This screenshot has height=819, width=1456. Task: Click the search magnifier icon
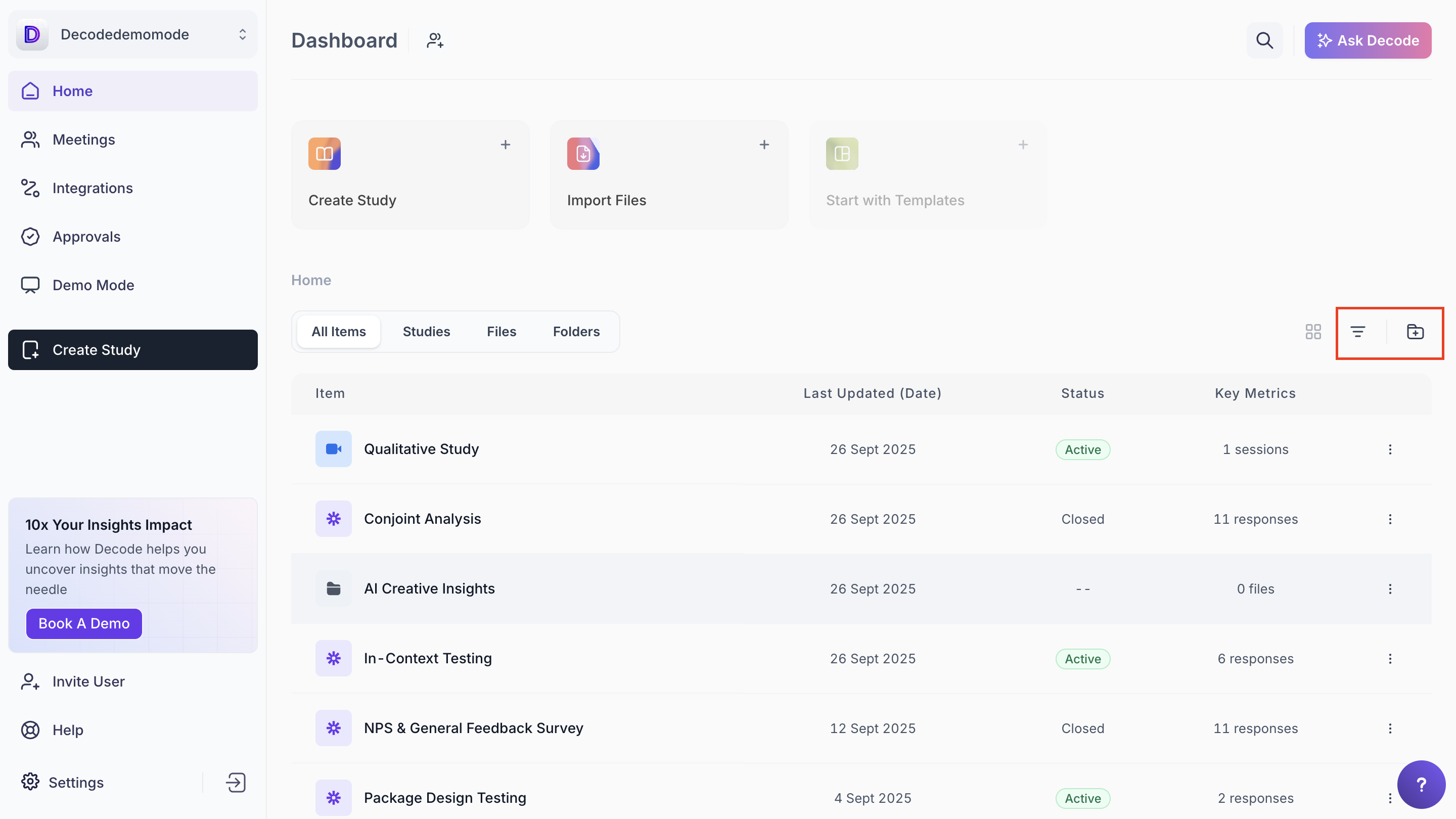(1264, 40)
